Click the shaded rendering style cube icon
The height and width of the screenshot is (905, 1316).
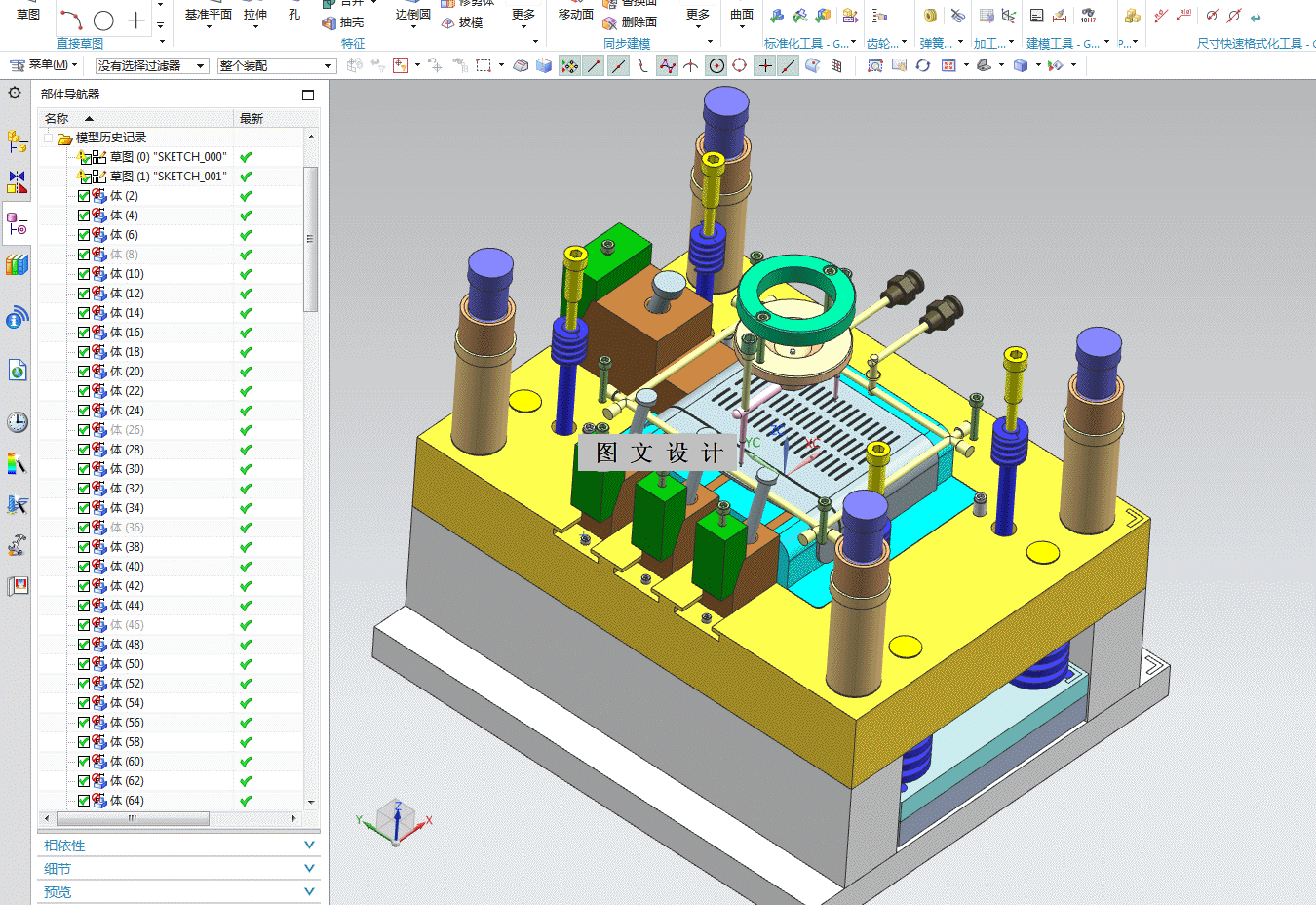click(x=1021, y=65)
